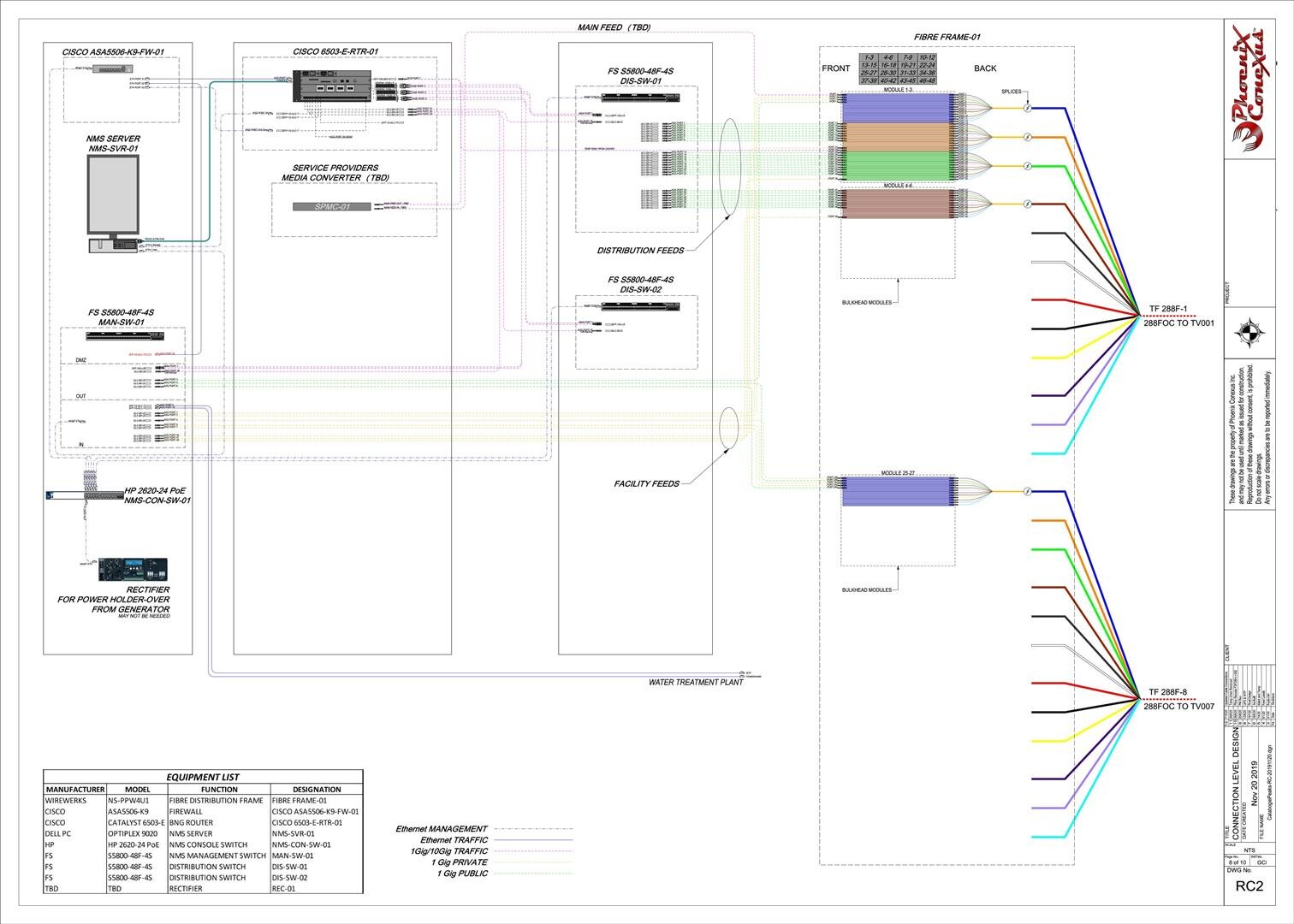The image size is (1294, 924).
Task: Click the '288FOC TO TV007' label
Action: pyautogui.click(x=1178, y=707)
